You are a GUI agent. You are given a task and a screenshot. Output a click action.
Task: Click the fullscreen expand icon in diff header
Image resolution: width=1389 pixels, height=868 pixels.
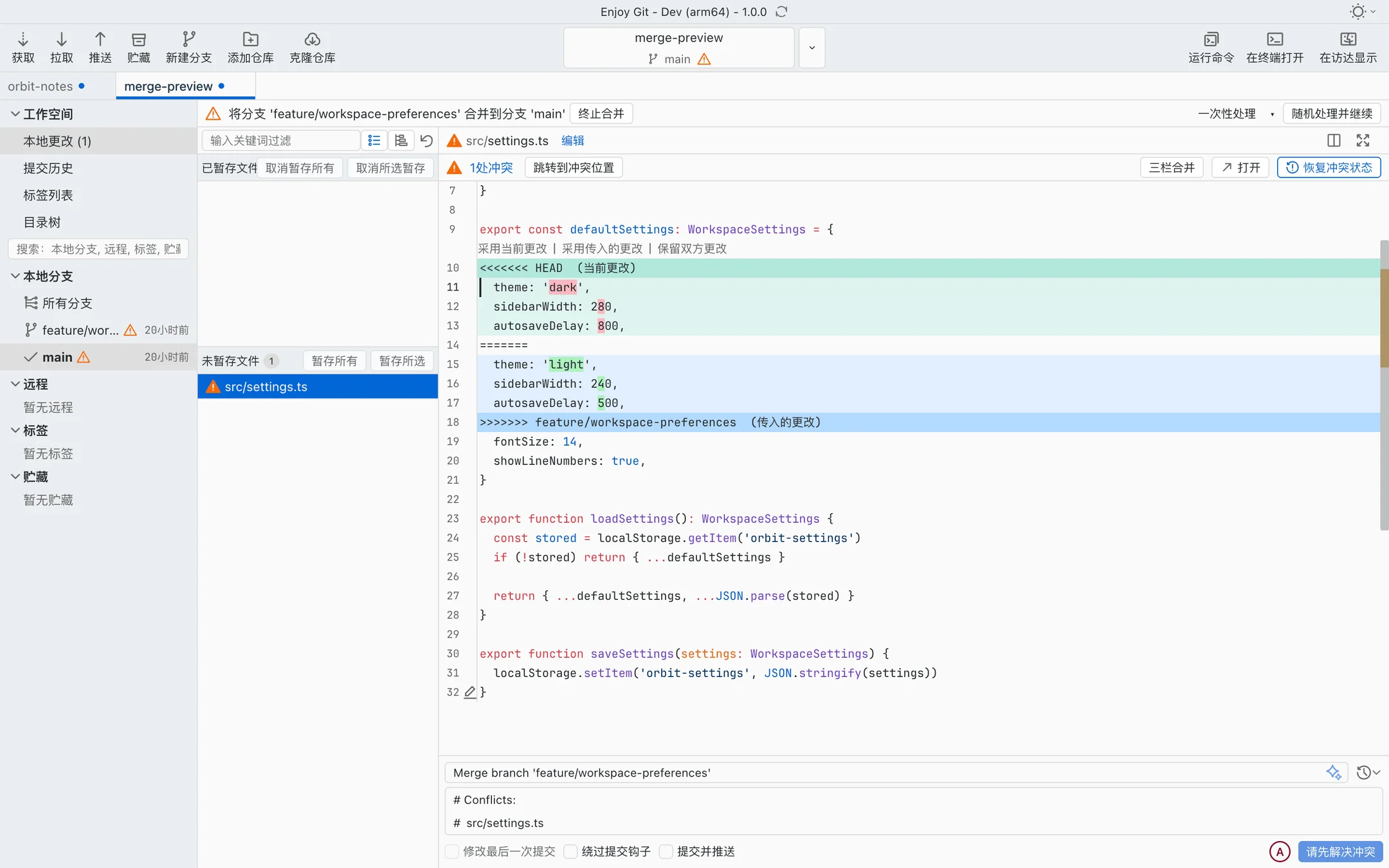click(1363, 140)
